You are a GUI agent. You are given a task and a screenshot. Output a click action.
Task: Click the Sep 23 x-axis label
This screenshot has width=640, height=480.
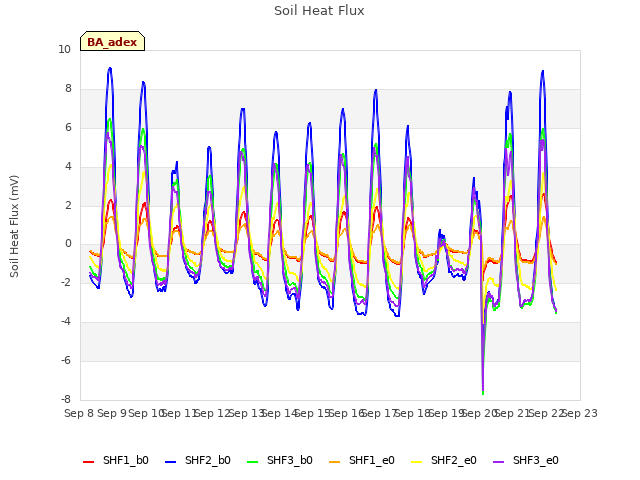(580, 413)
